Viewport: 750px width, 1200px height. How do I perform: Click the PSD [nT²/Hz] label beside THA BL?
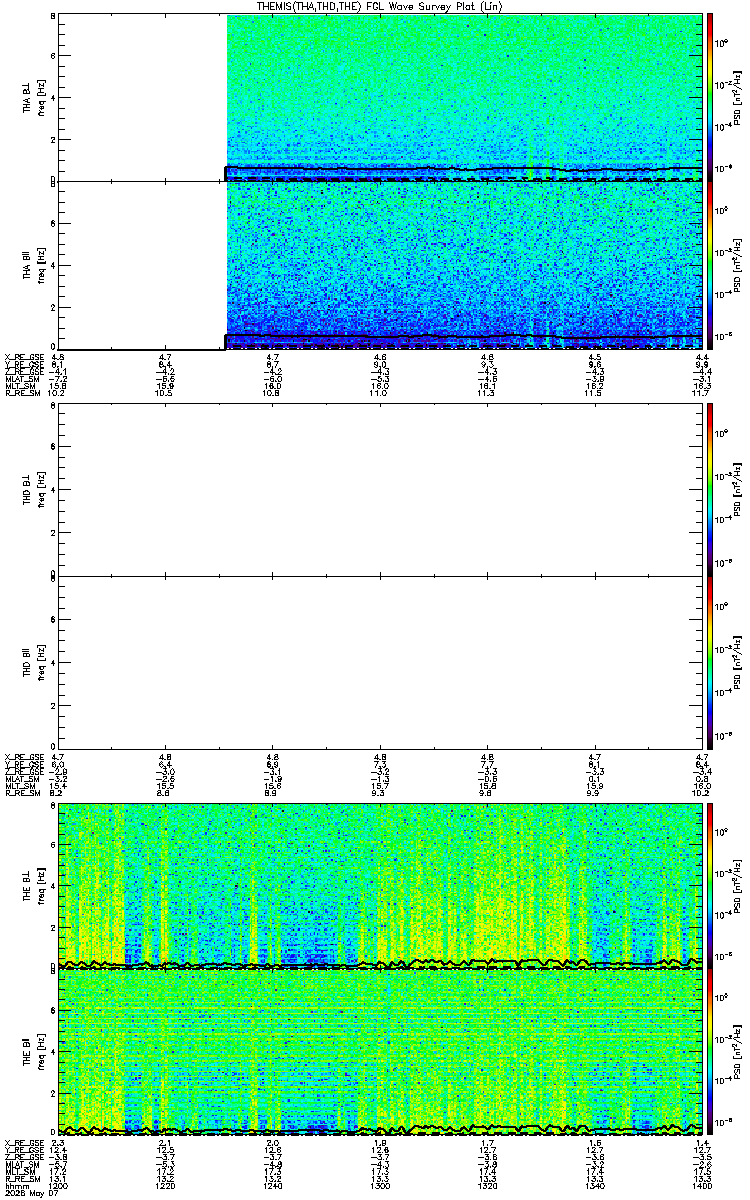(737, 97)
